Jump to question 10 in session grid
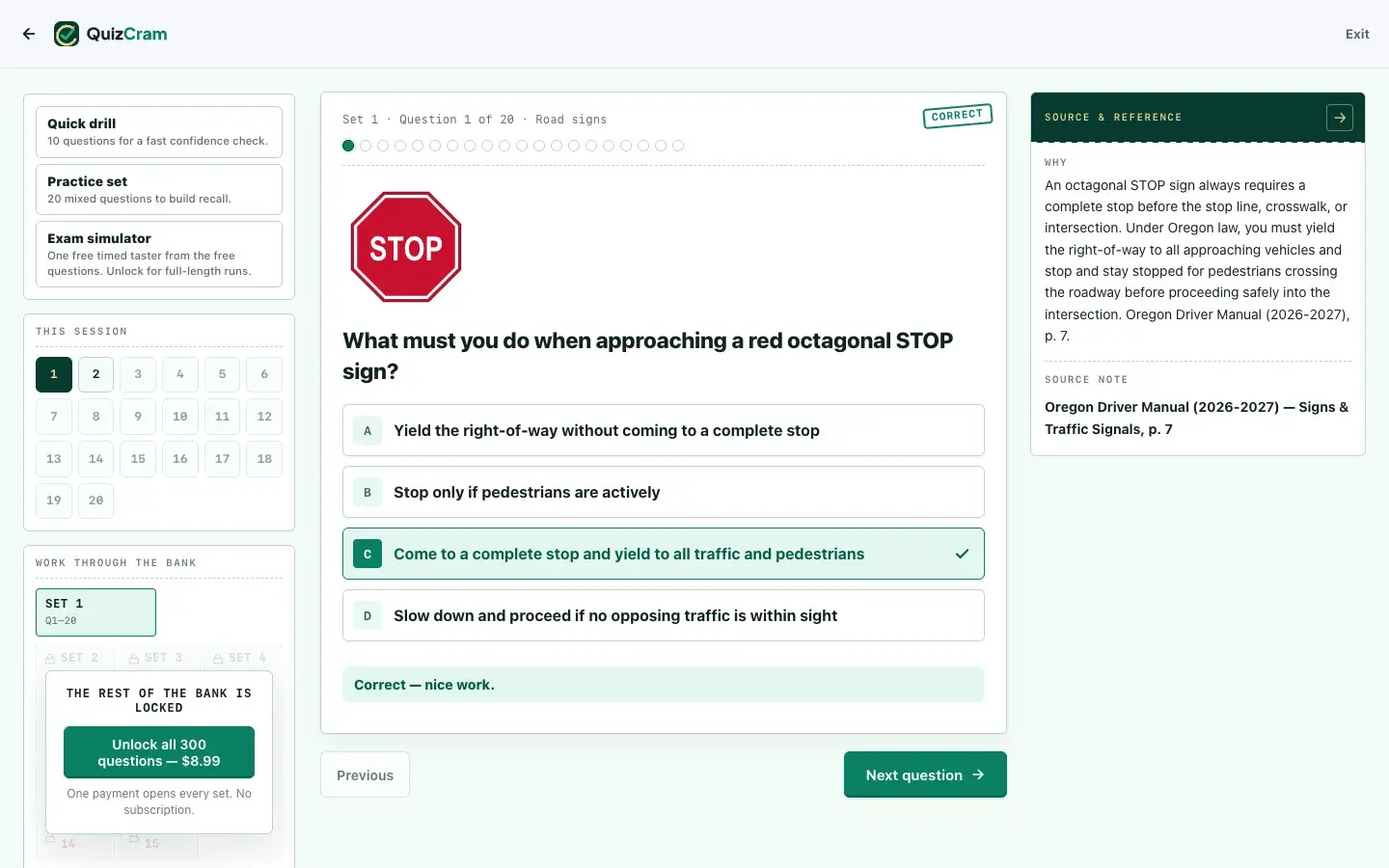The image size is (1389, 868). click(x=180, y=417)
